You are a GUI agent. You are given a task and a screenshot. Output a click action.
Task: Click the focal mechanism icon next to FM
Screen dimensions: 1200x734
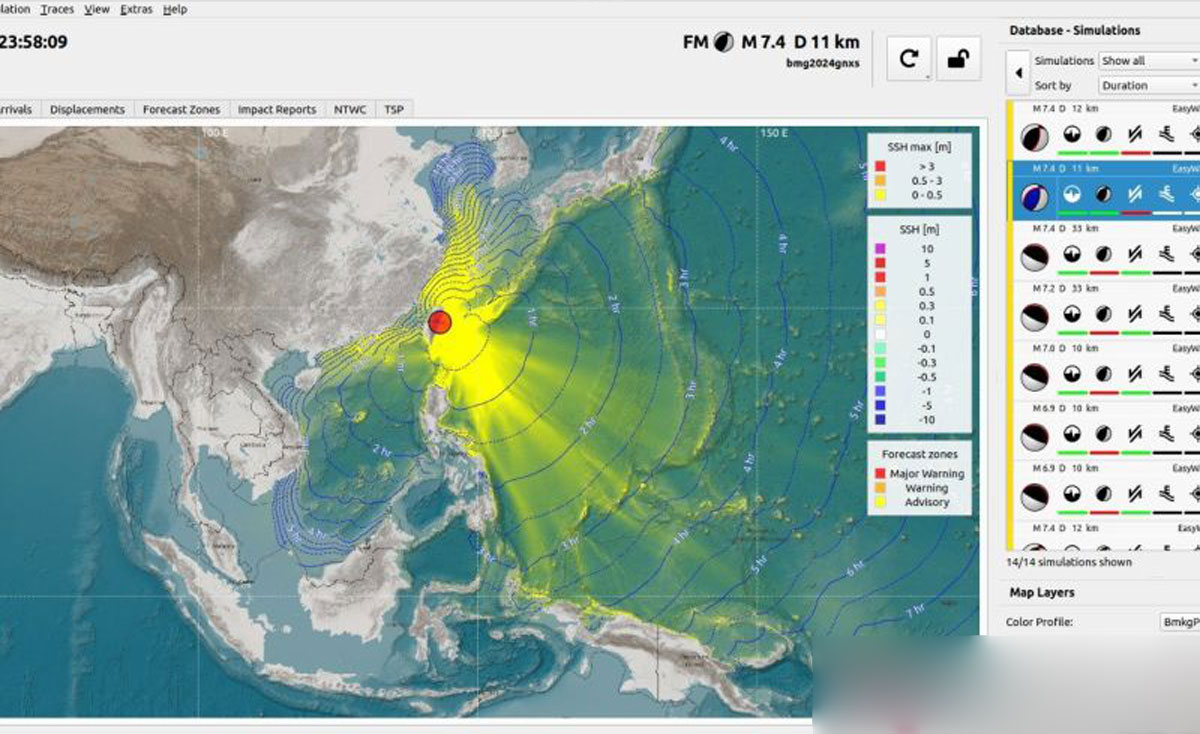(723, 42)
